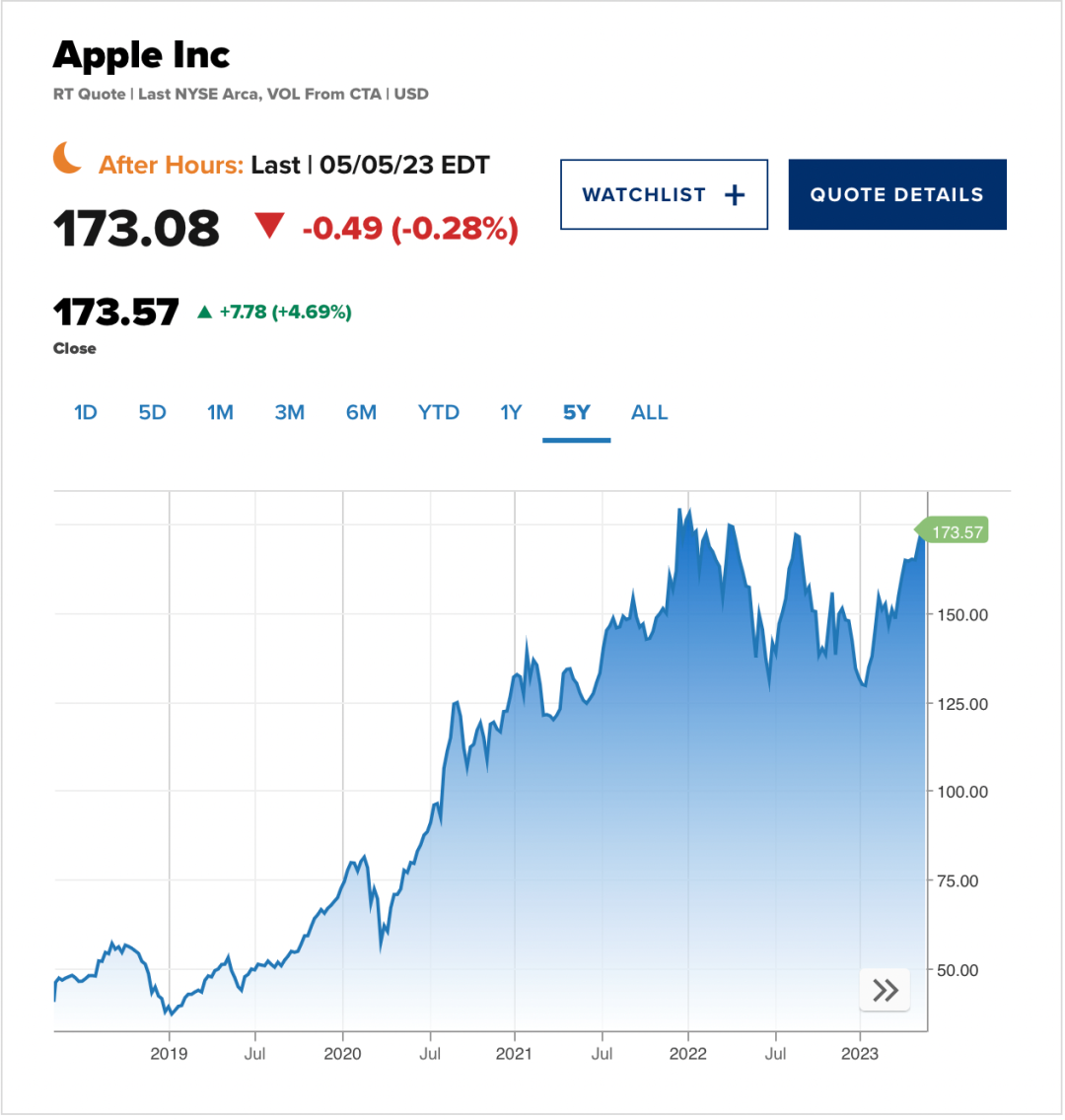Add Apple to Watchlist
Viewport: 1065px width, 1120px height.
click(x=665, y=195)
